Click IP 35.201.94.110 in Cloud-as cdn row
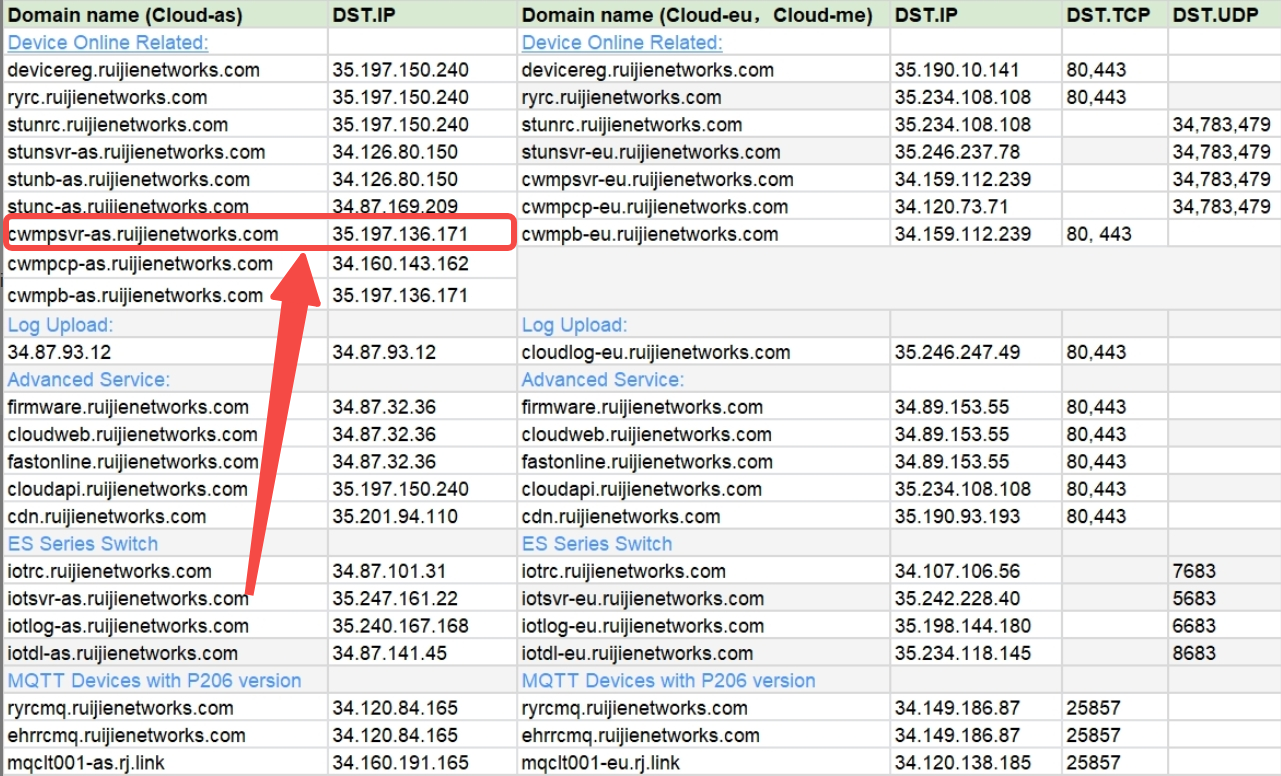This screenshot has width=1281, height=776. [422, 517]
